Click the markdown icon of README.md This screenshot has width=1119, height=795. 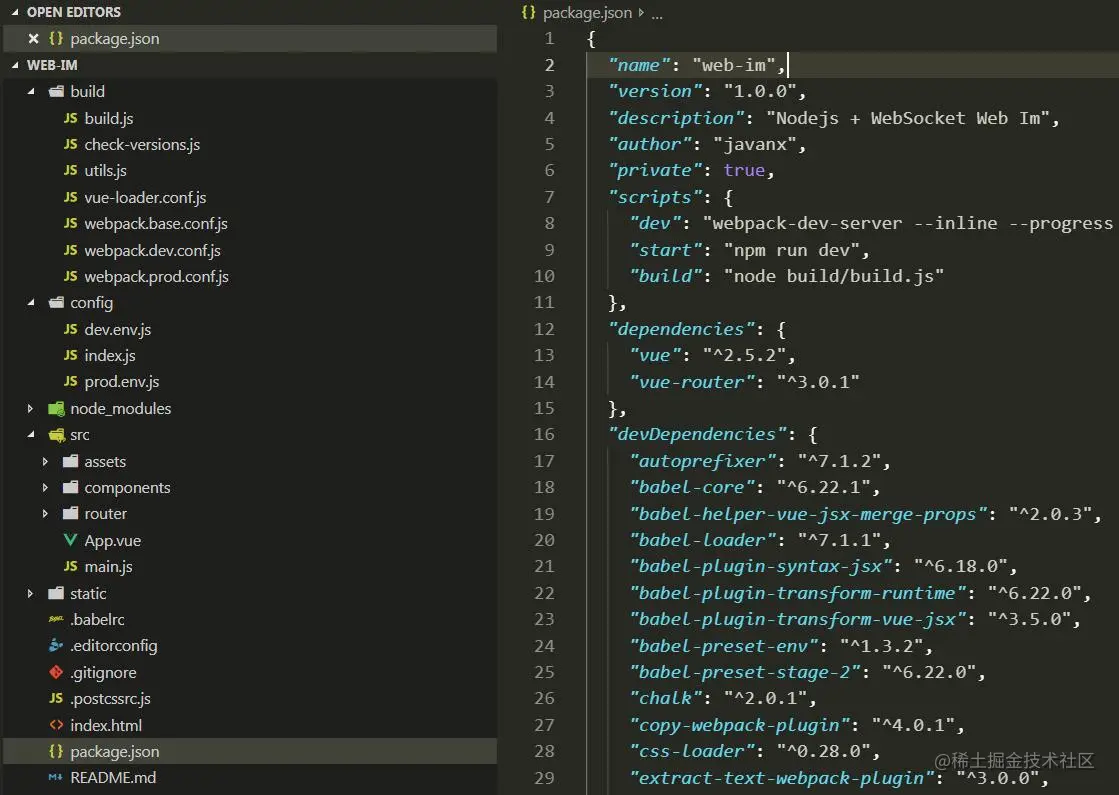point(56,778)
